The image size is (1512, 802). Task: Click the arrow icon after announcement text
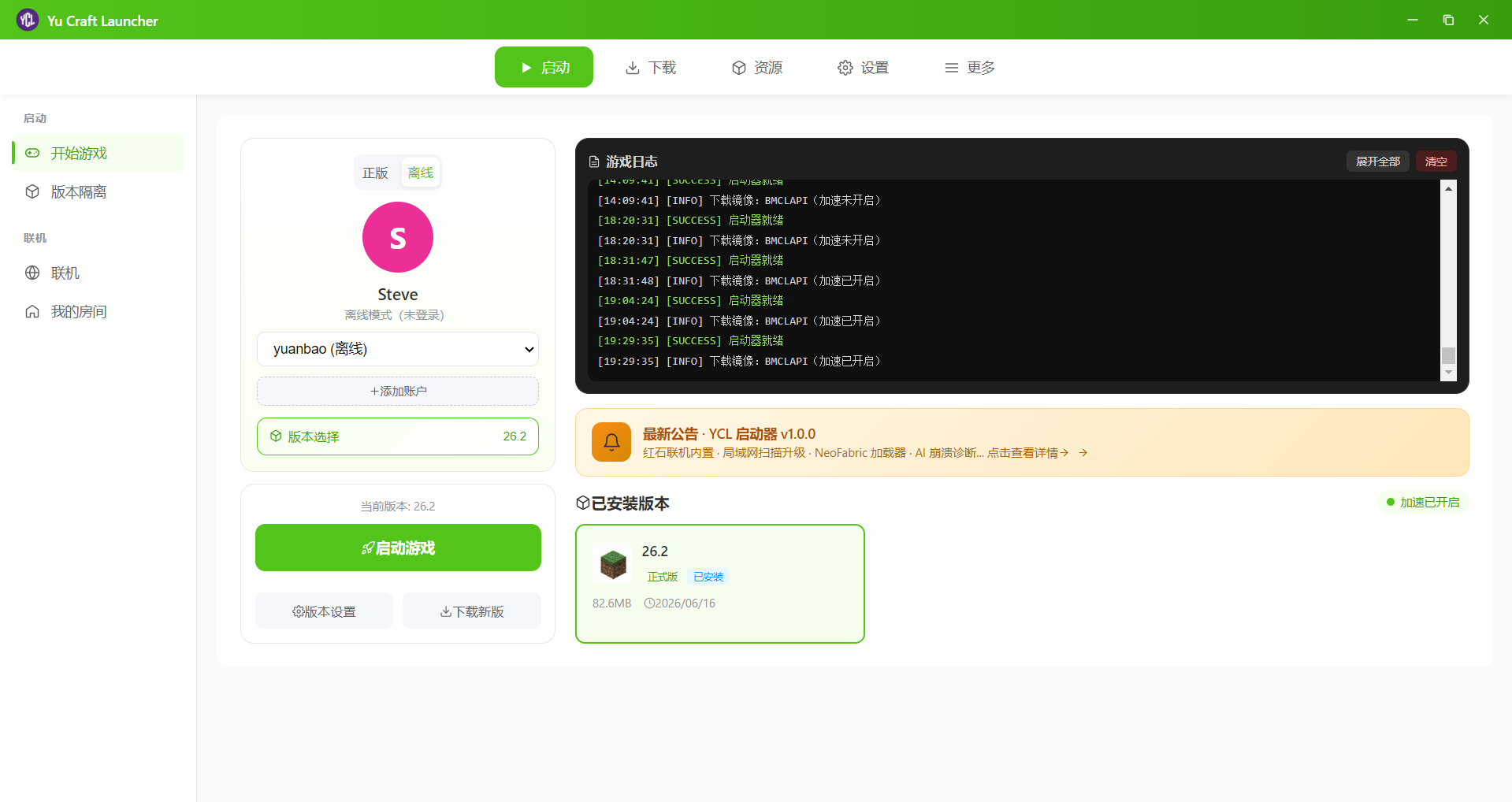point(1083,452)
